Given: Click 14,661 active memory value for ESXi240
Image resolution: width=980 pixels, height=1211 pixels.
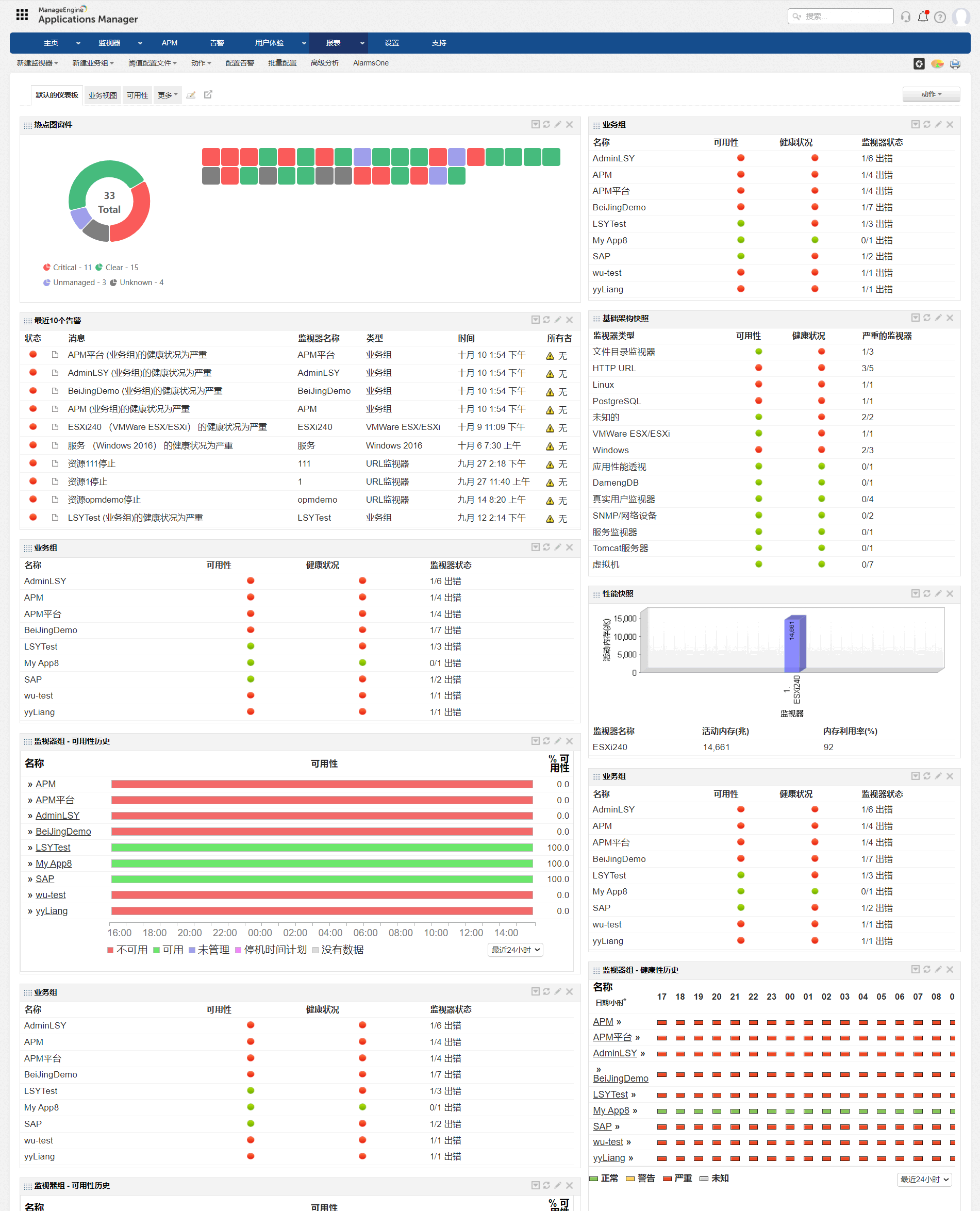Looking at the screenshot, I should (x=716, y=747).
